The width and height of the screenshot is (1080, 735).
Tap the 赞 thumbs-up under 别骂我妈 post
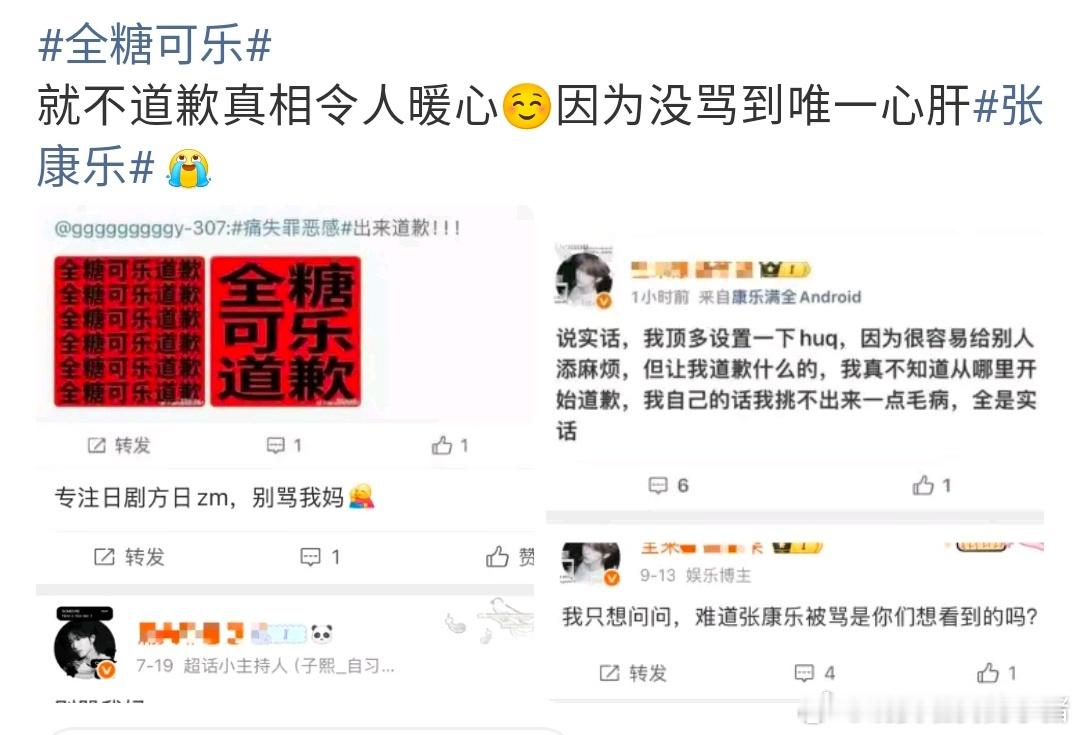[509, 557]
